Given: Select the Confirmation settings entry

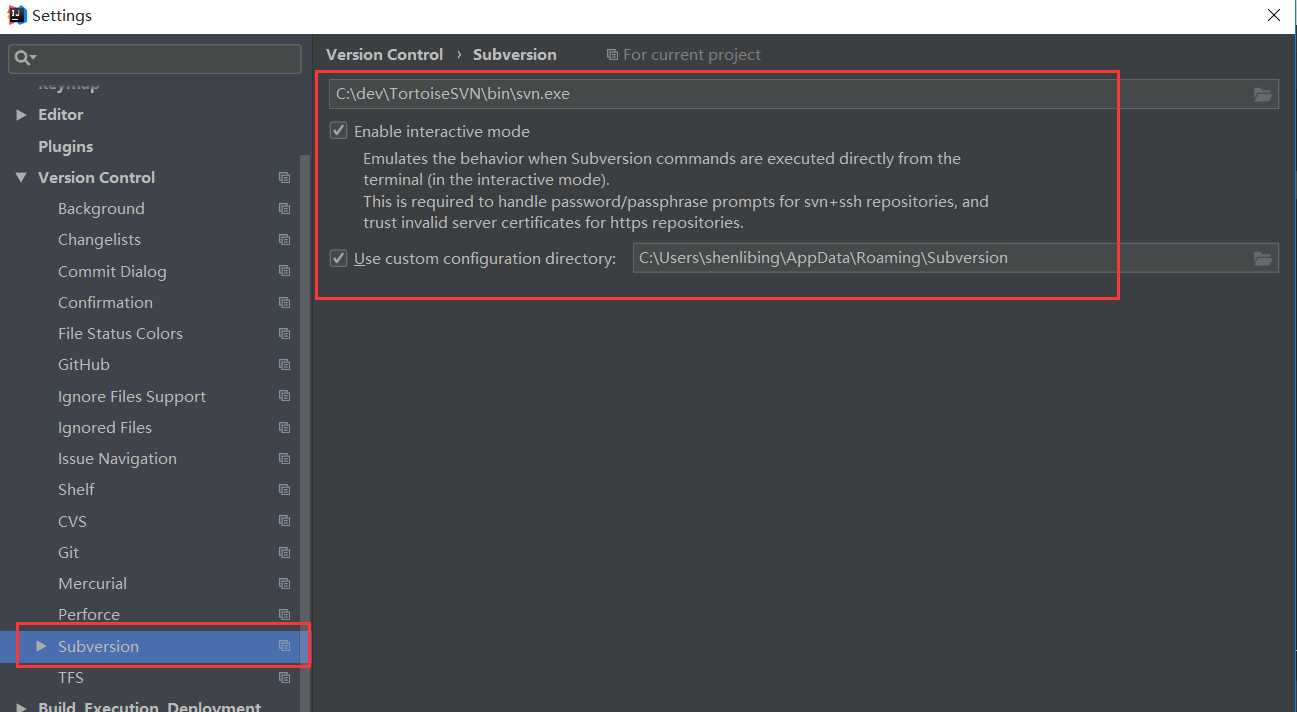Looking at the screenshot, I should [x=105, y=302].
